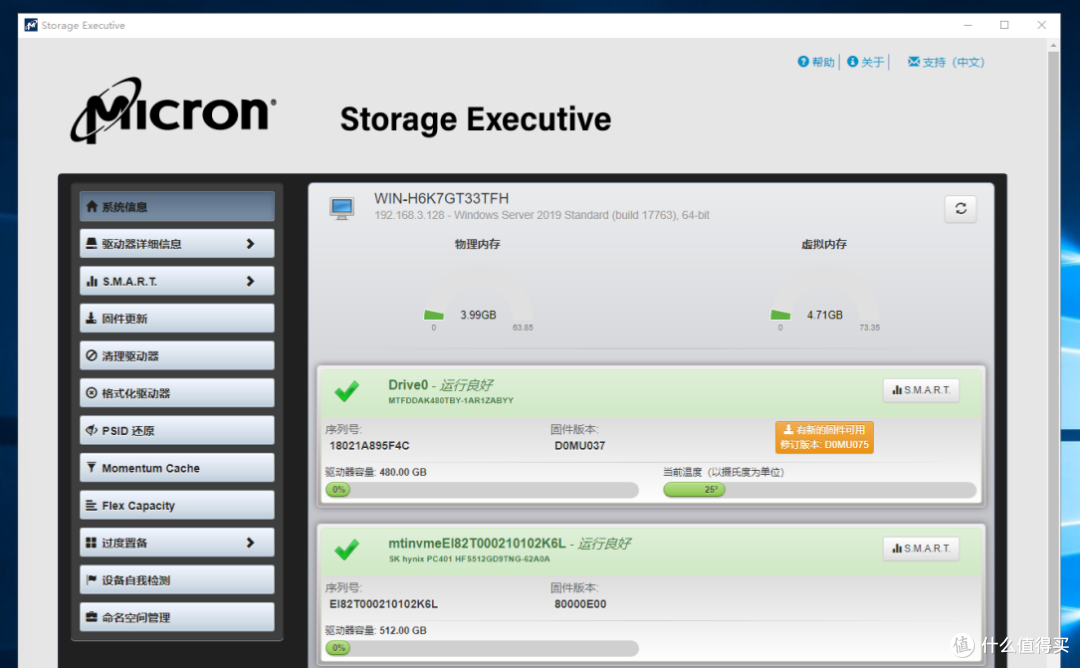Open support via the envelope icon
Viewport: 1080px width, 668px height.
click(914, 62)
